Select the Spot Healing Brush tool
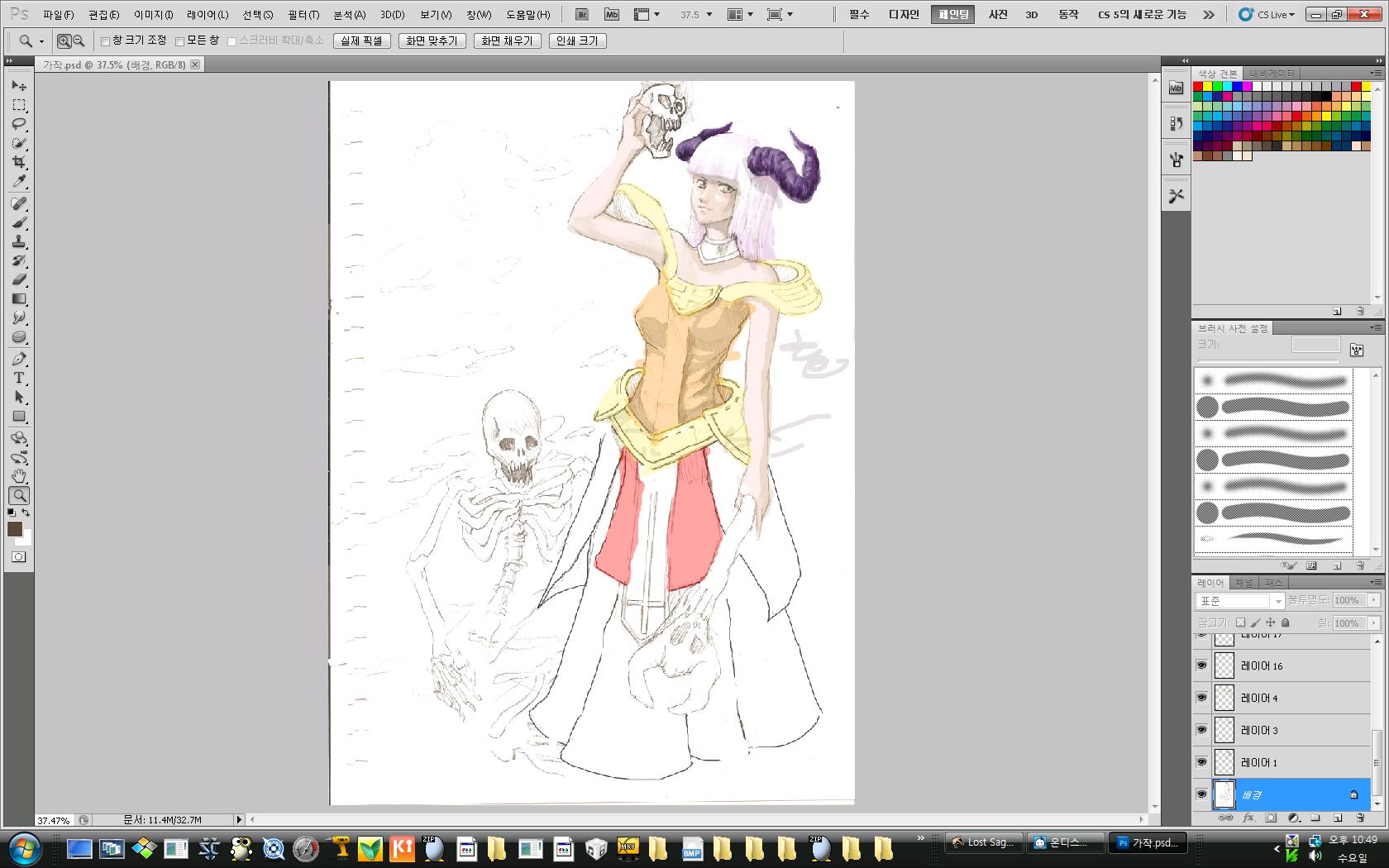Viewport: 1389px width, 868px height. click(x=19, y=203)
